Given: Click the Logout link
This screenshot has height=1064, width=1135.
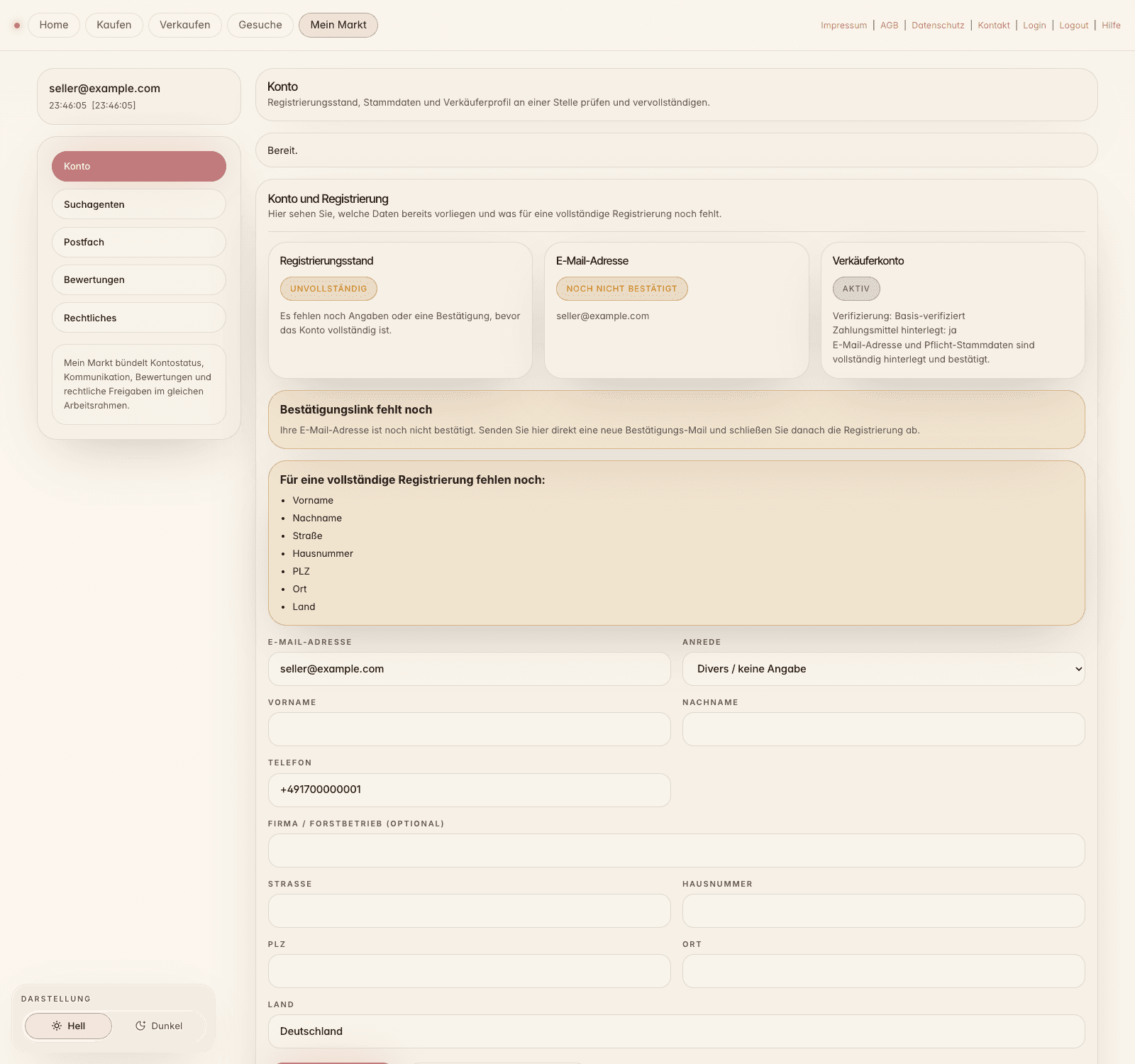Looking at the screenshot, I should (x=1073, y=26).
